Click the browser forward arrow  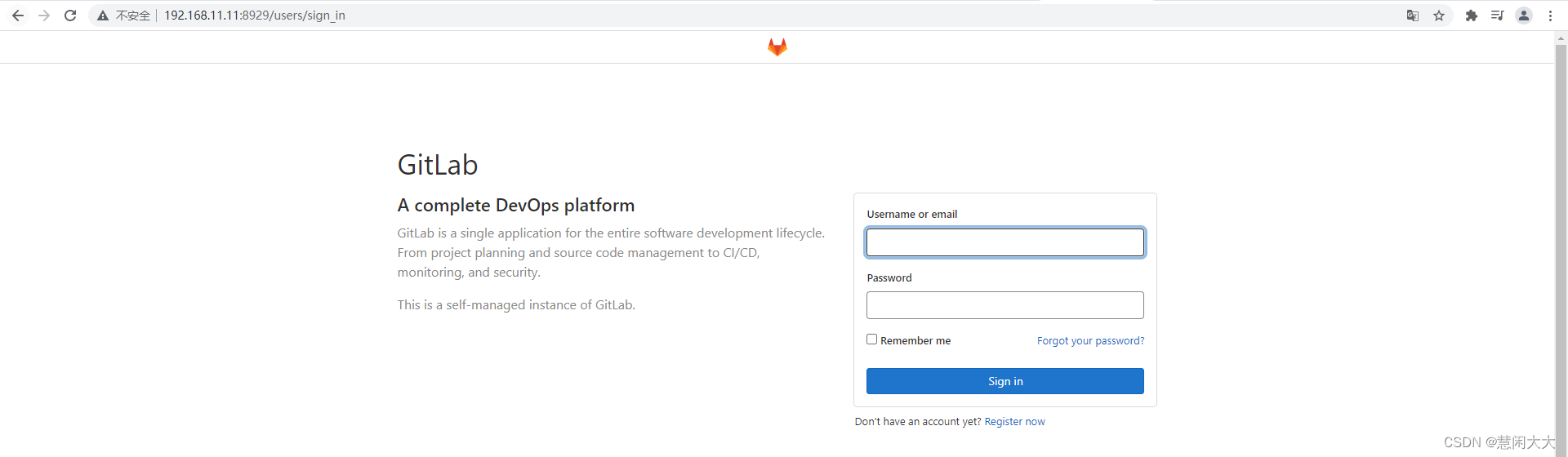click(44, 16)
